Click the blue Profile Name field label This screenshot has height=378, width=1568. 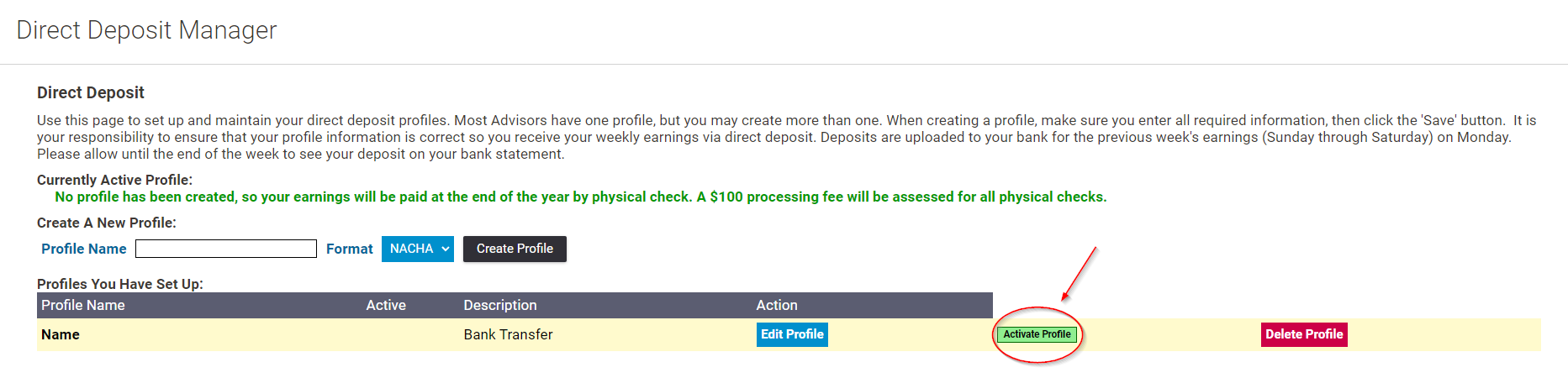tap(84, 249)
